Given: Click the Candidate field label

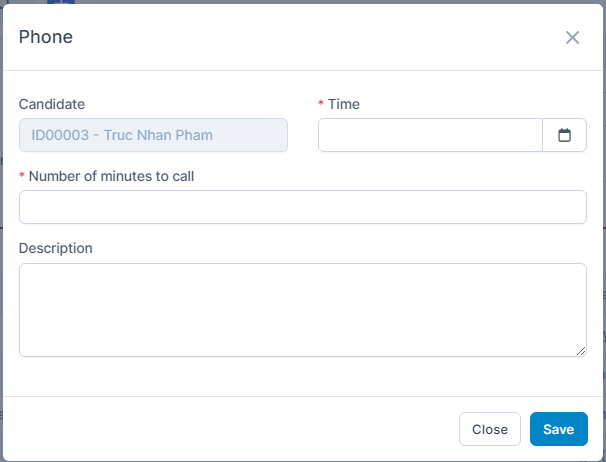Looking at the screenshot, I should (x=52, y=104).
